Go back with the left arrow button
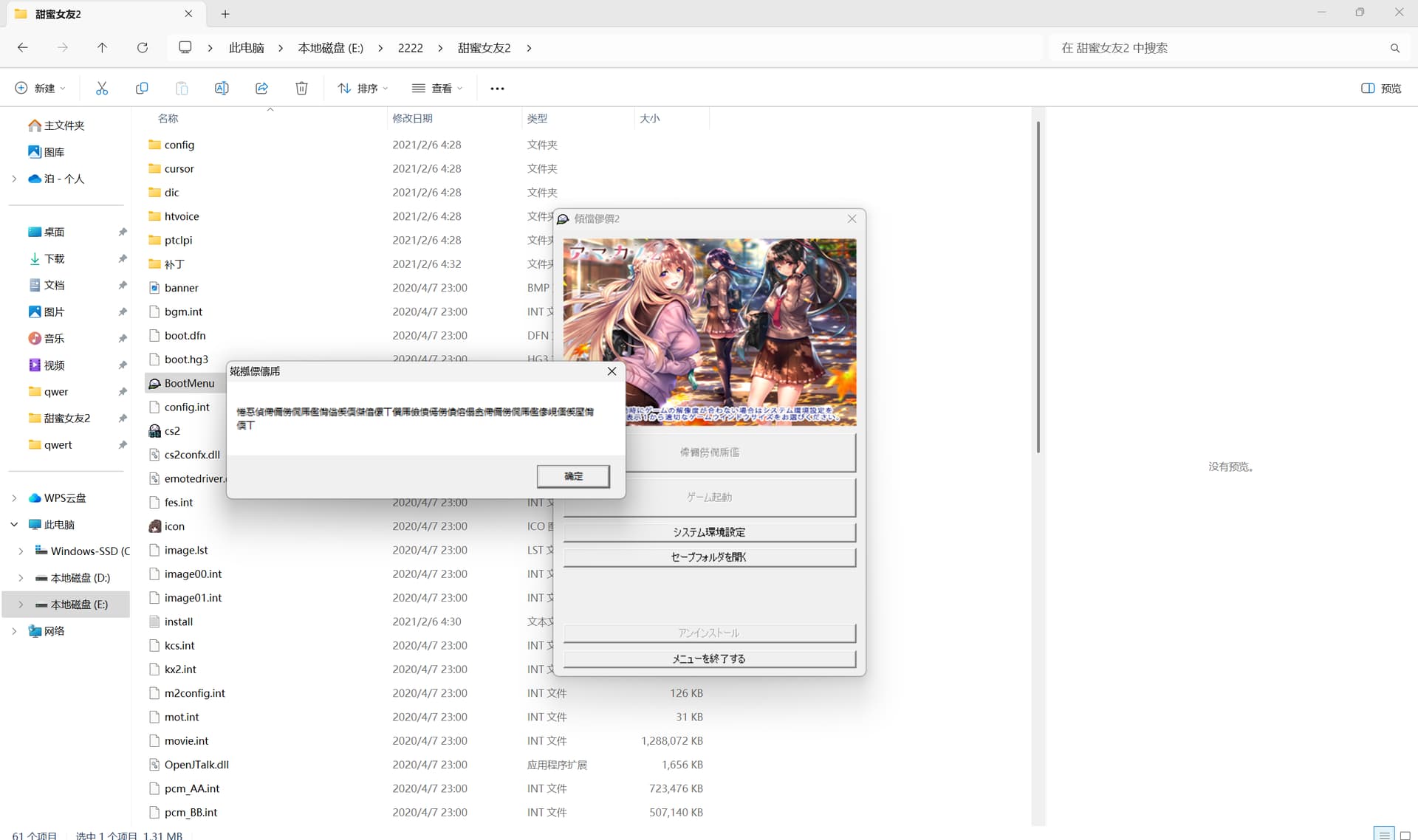 [23, 47]
